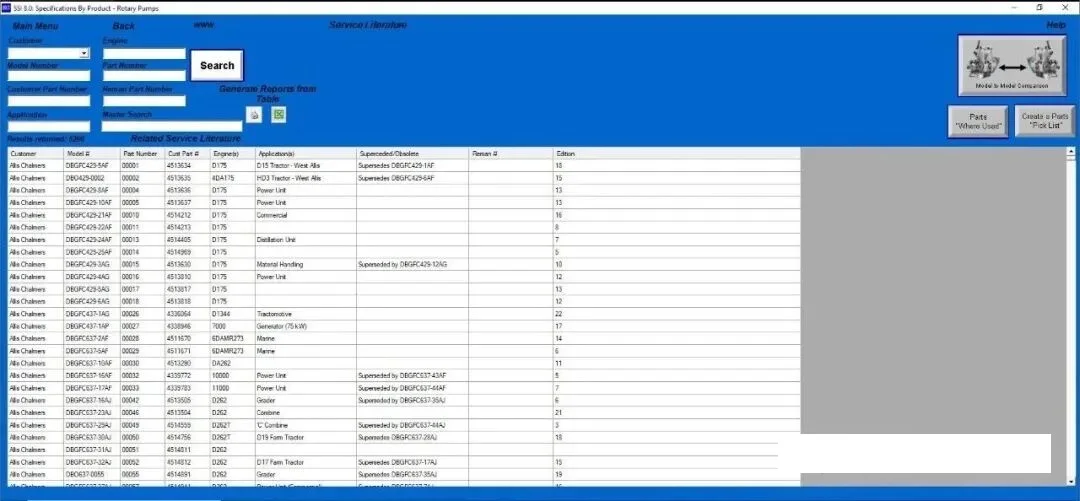Select model cell DBO637-0055
The height and width of the screenshot is (501, 1080).
tap(92, 475)
